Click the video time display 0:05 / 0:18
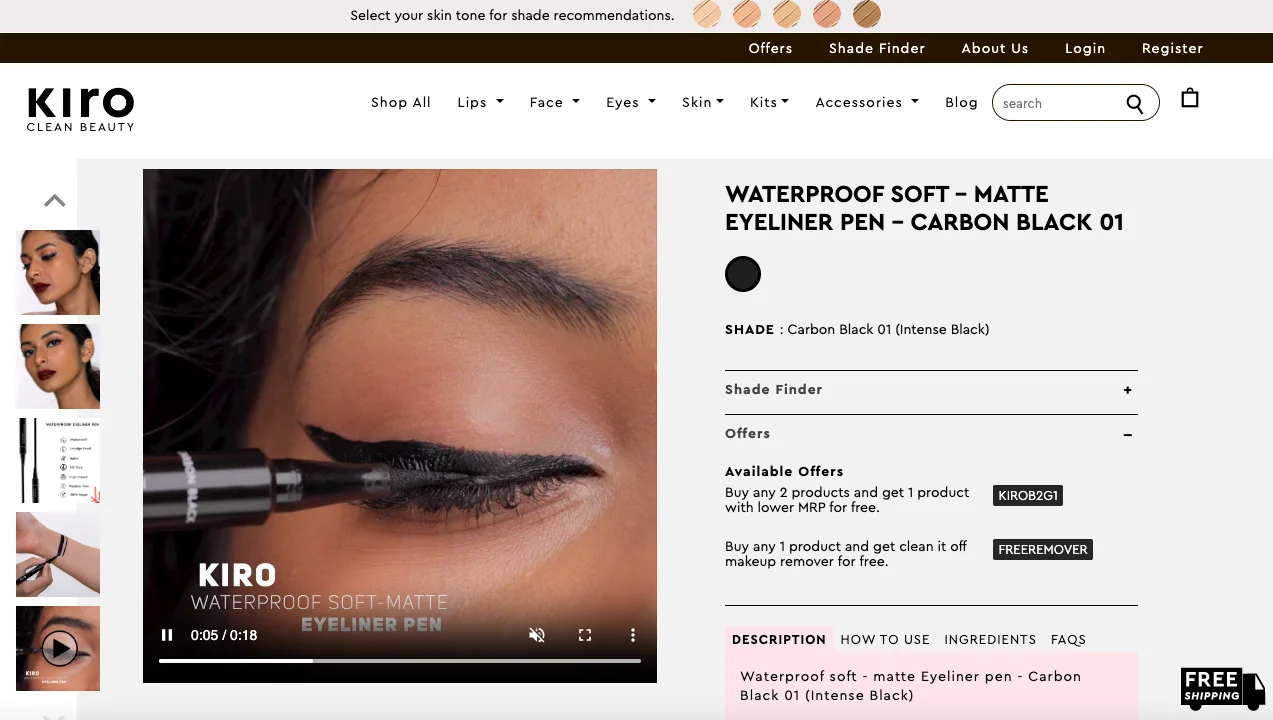 click(x=224, y=635)
